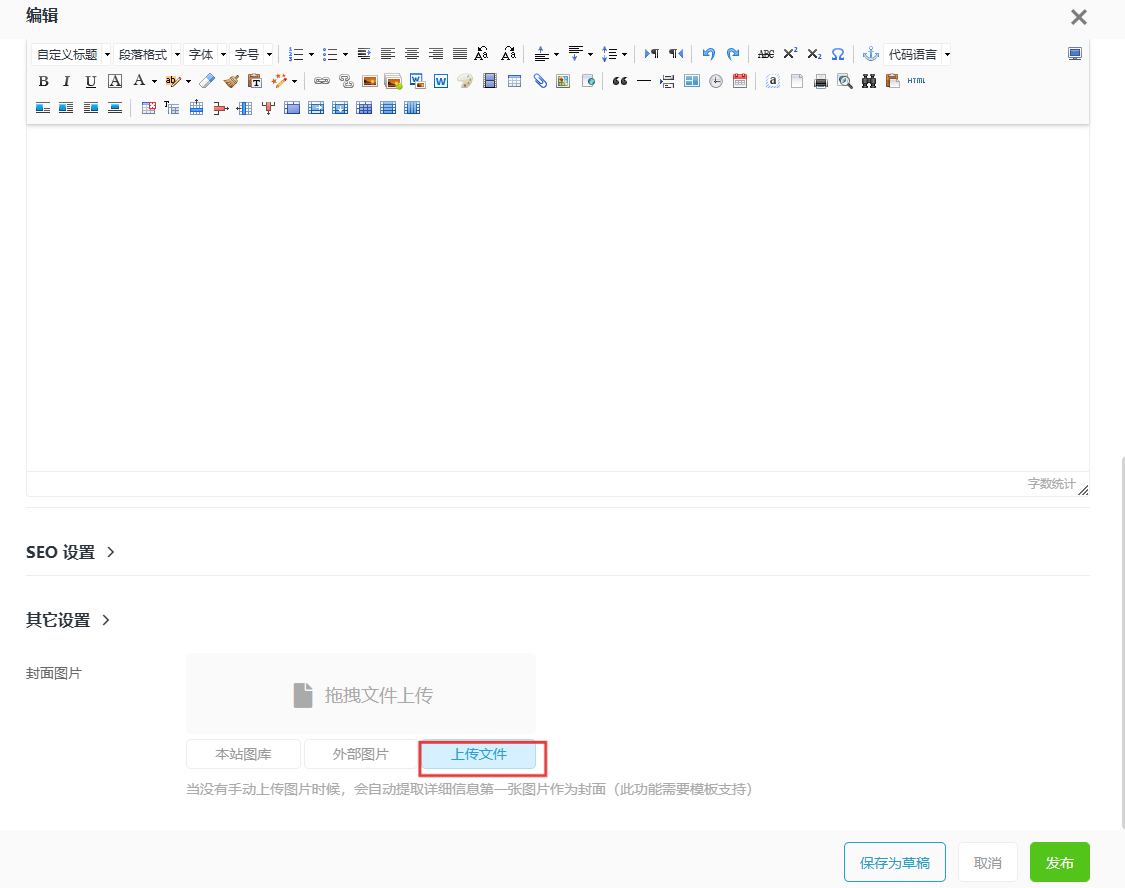Click the undo arrow icon
Image resolution: width=1125 pixels, height=888 pixels.
(x=709, y=54)
